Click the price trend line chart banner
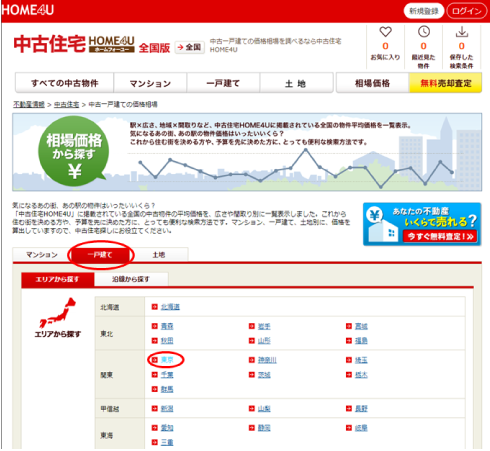490x451 pixels. pyautogui.click(x=247, y=152)
